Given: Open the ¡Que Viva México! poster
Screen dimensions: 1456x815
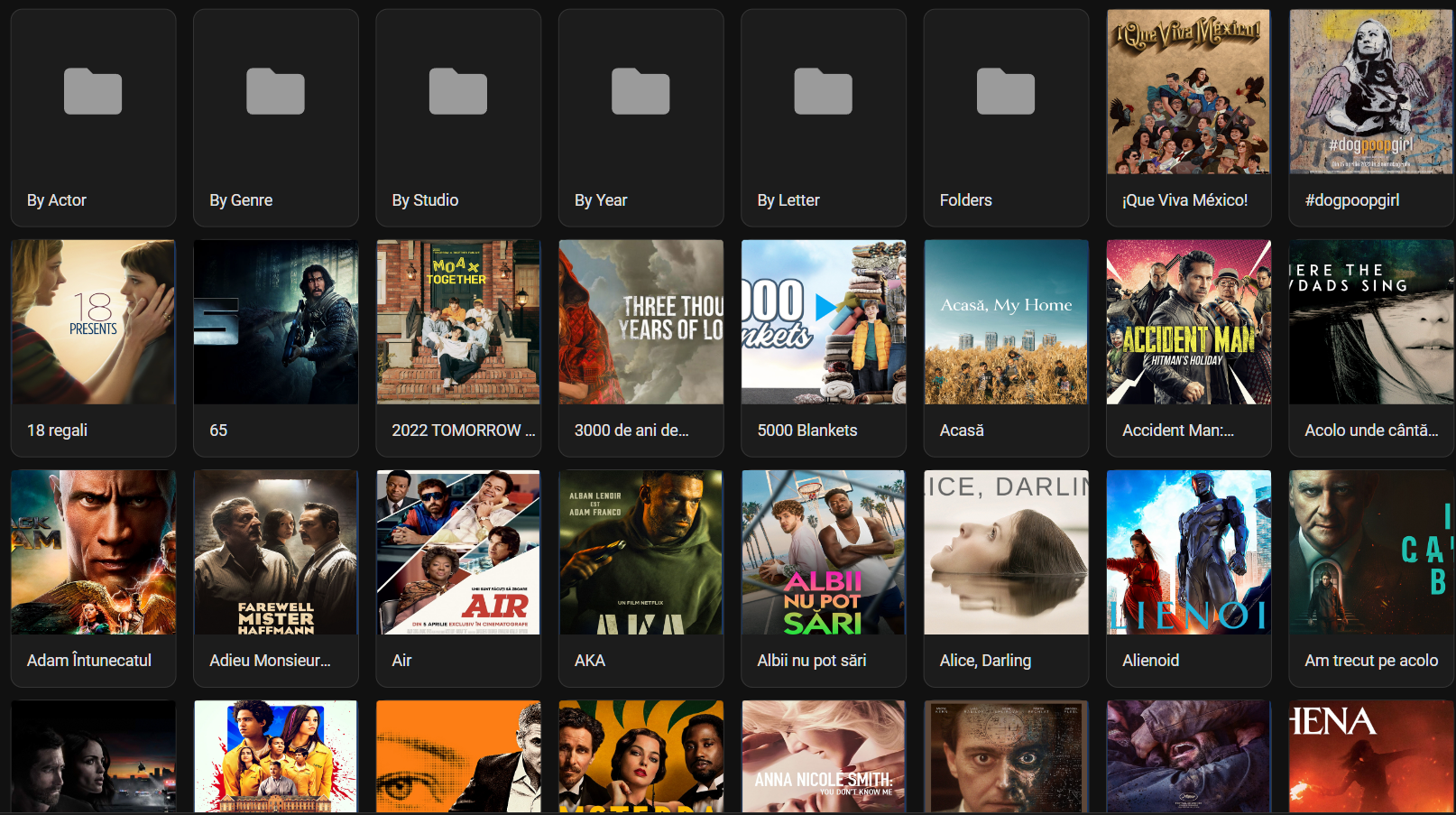Looking at the screenshot, I should pyautogui.click(x=1189, y=91).
